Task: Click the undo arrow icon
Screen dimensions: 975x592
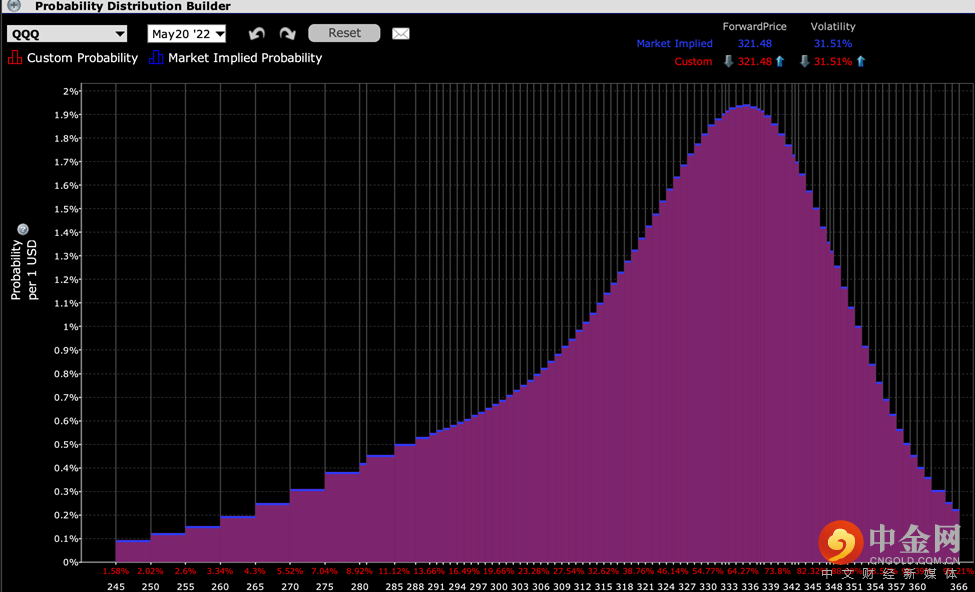Action: pyautogui.click(x=257, y=34)
